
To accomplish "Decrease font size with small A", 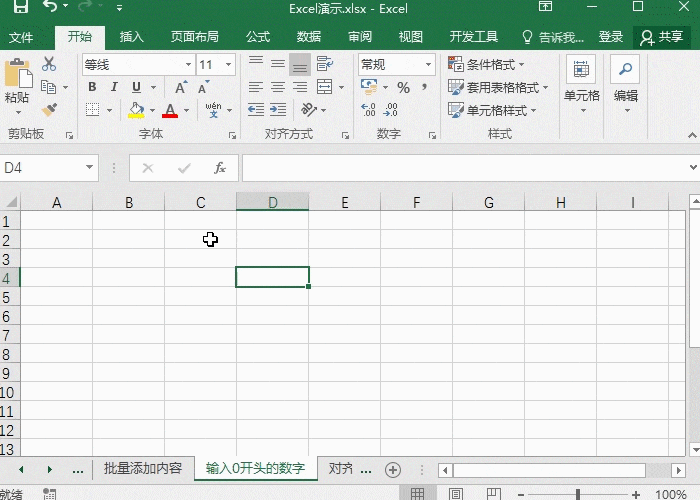I will [203, 87].
